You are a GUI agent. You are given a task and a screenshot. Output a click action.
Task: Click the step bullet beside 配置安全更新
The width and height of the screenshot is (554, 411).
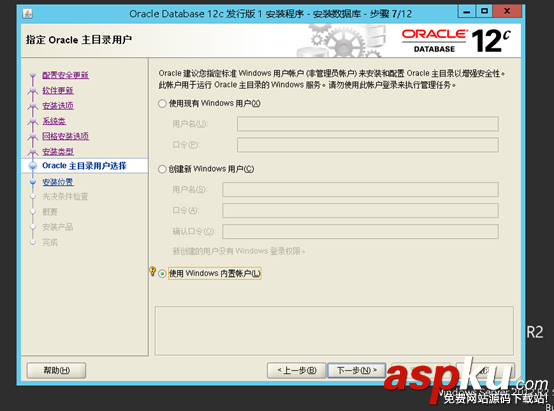33,75
